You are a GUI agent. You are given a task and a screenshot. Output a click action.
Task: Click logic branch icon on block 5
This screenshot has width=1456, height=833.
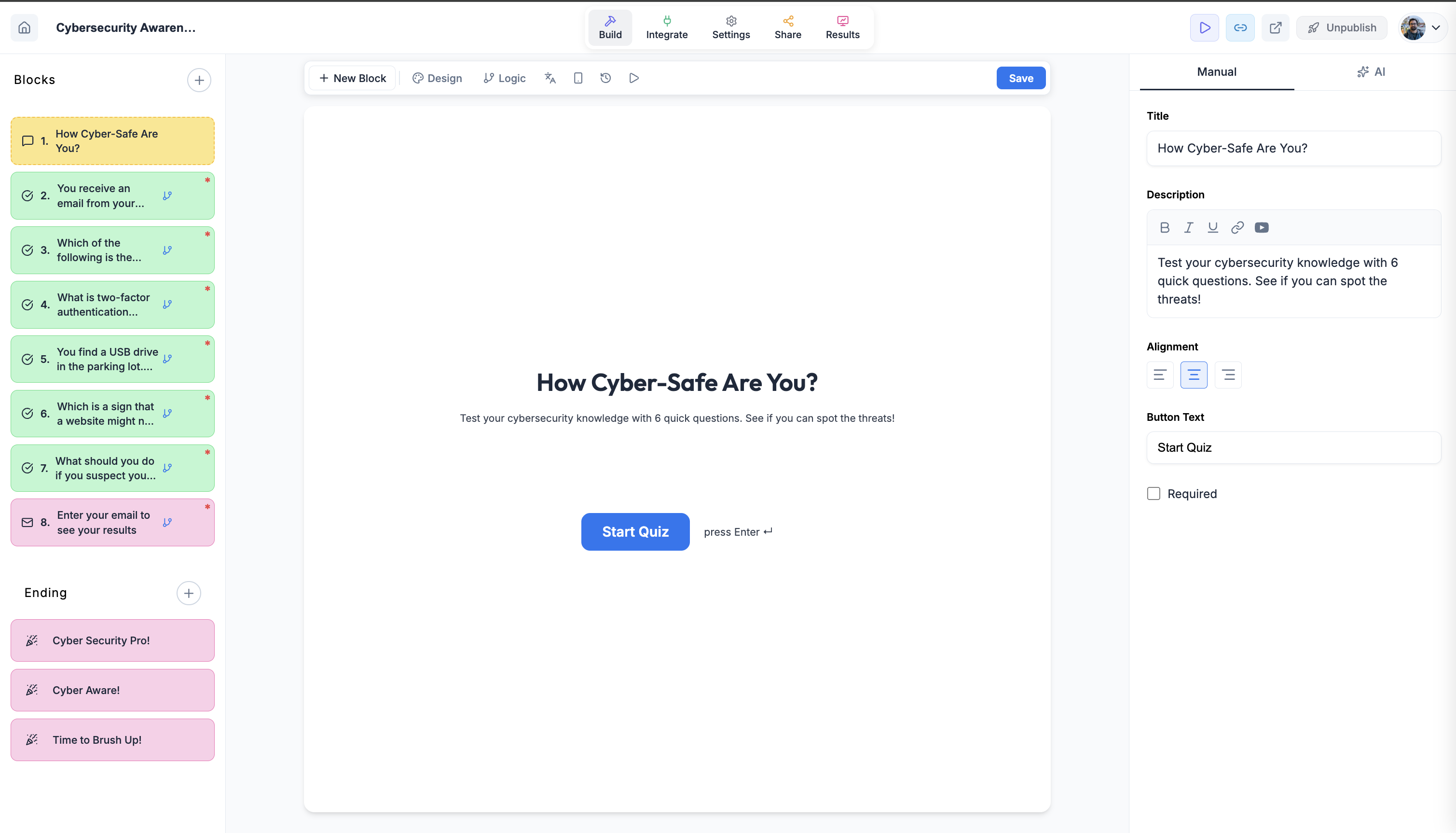(x=167, y=359)
